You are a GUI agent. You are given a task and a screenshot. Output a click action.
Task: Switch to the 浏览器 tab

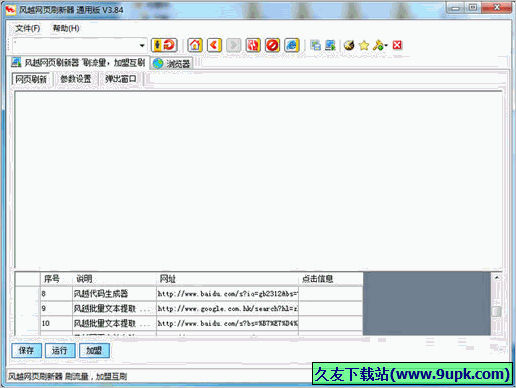[172, 63]
